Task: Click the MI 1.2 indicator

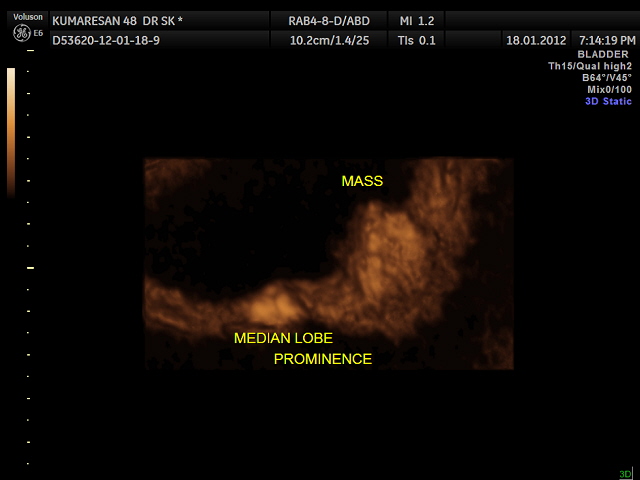Action: 414,21
